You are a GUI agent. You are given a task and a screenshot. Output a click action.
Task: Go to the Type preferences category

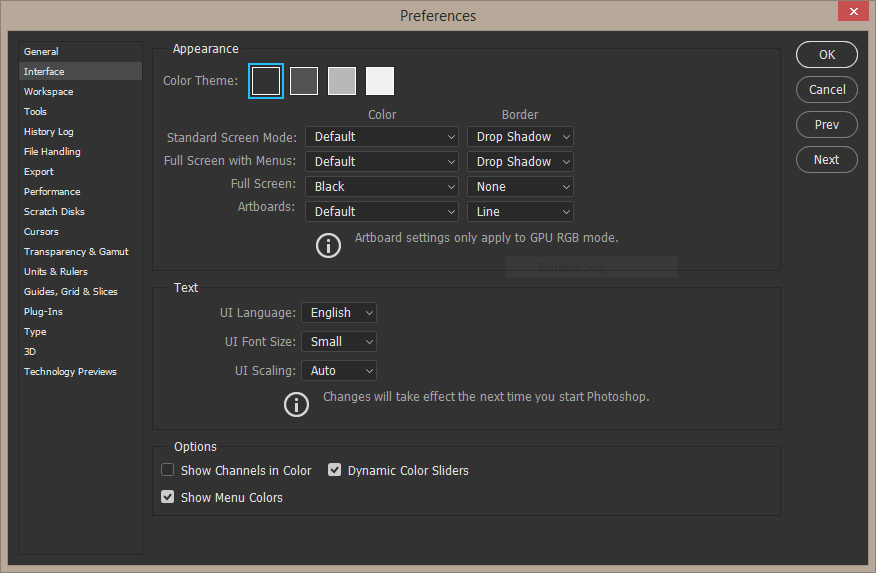click(x=80, y=332)
